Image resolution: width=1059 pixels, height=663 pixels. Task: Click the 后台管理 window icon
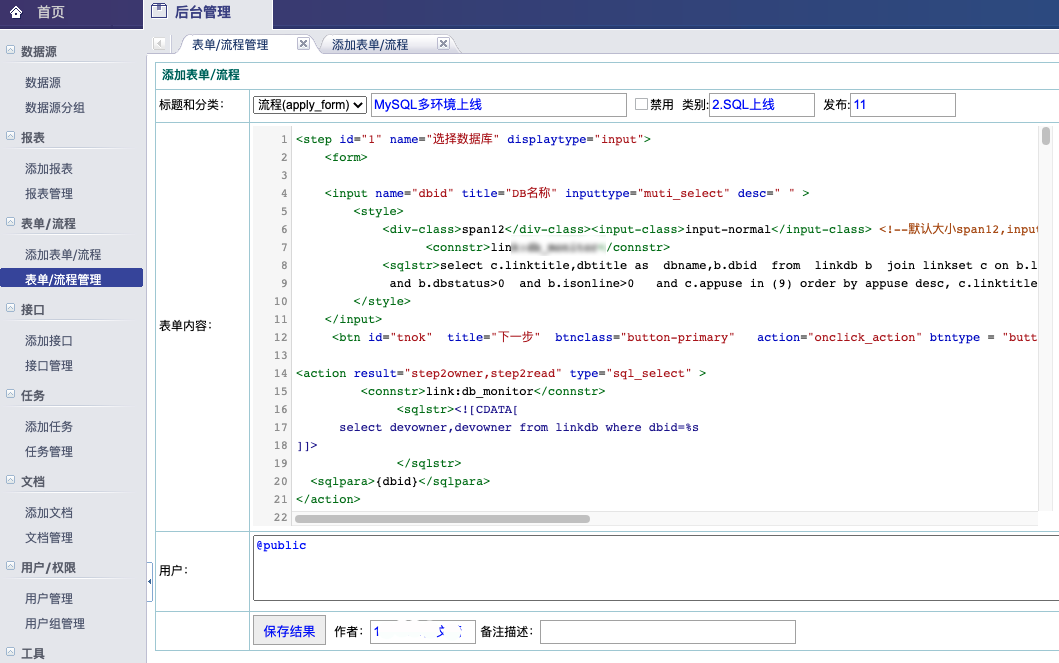[x=158, y=12]
